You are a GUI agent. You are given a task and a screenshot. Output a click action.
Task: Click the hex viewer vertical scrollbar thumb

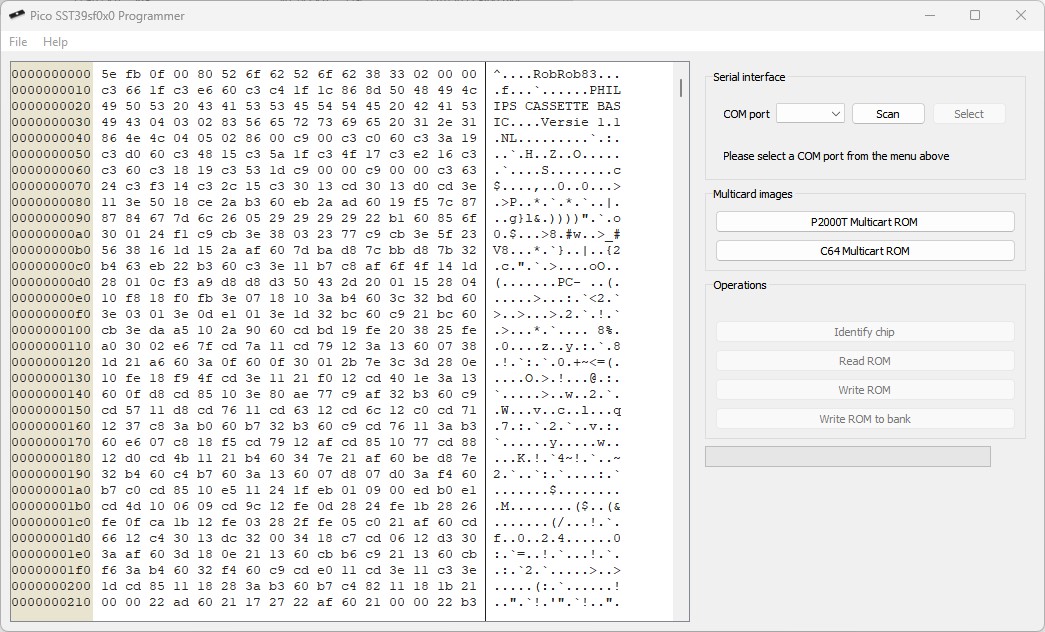coord(681,88)
